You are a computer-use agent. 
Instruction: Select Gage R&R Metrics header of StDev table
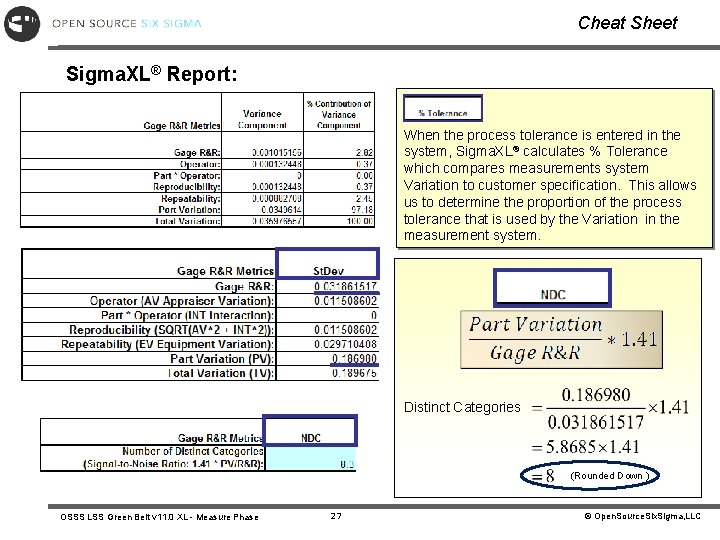[225, 271]
